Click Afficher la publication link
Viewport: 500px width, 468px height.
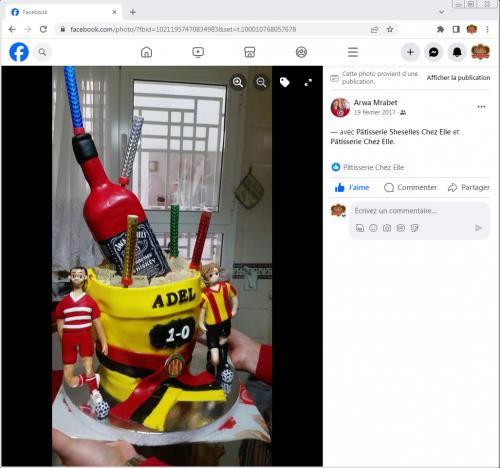(x=458, y=77)
